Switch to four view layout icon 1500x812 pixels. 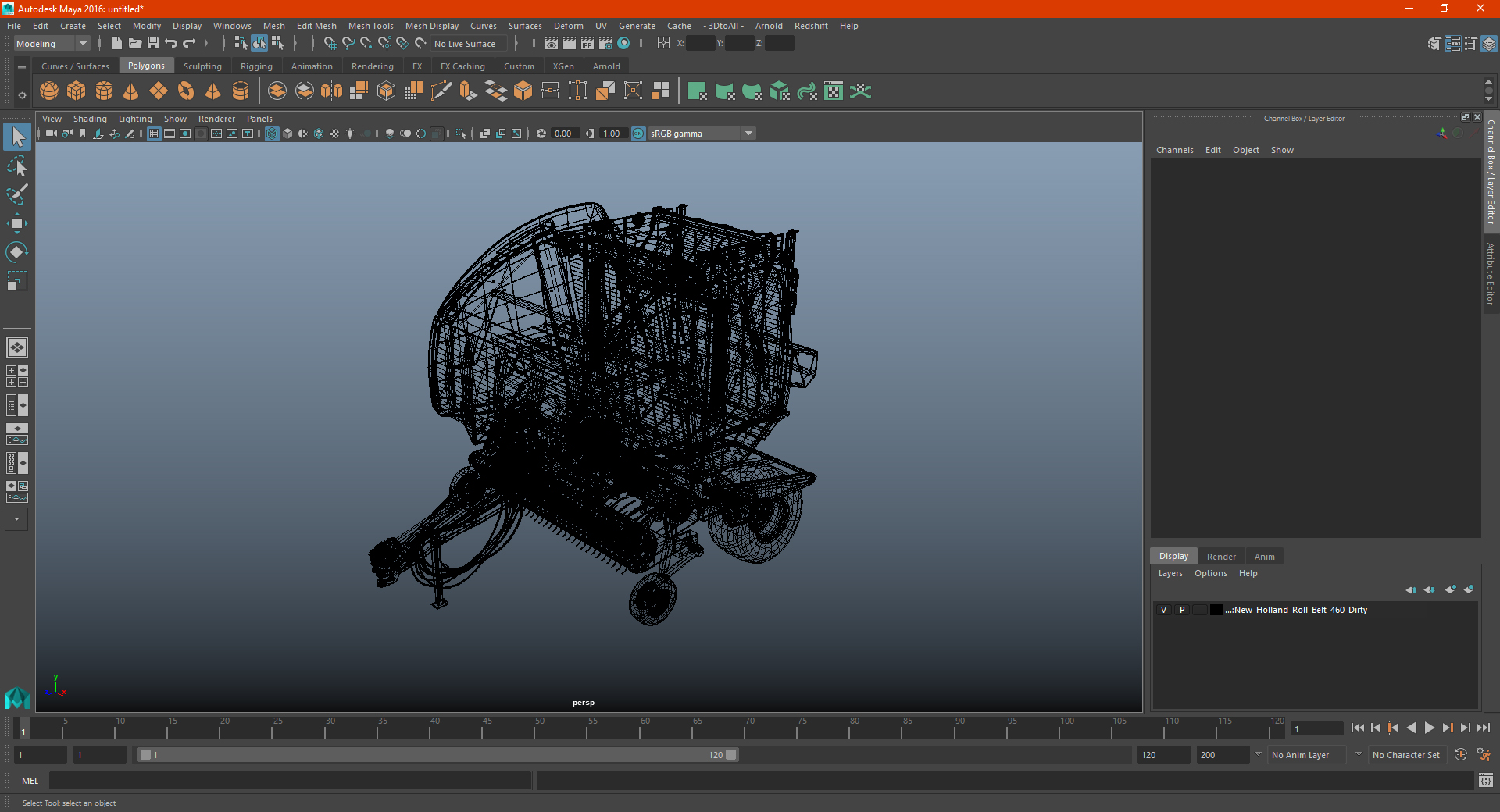point(16,376)
